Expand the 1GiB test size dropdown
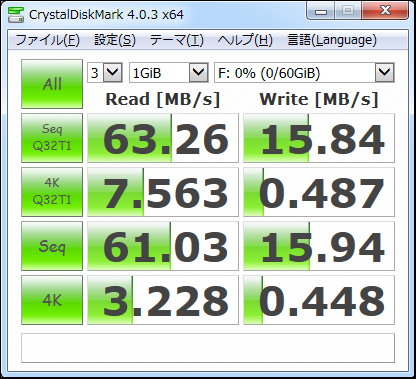 click(x=169, y=72)
